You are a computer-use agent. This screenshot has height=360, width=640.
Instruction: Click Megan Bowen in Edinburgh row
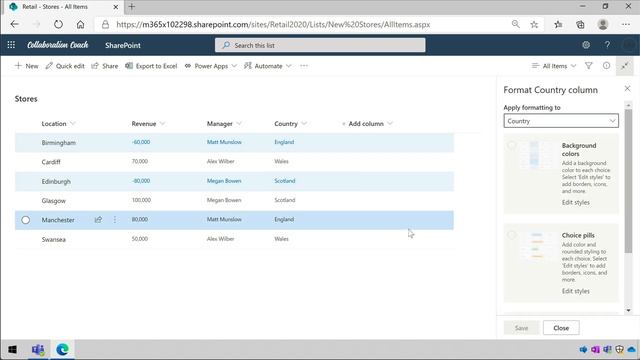pyautogui.click(x=224, y=181)
